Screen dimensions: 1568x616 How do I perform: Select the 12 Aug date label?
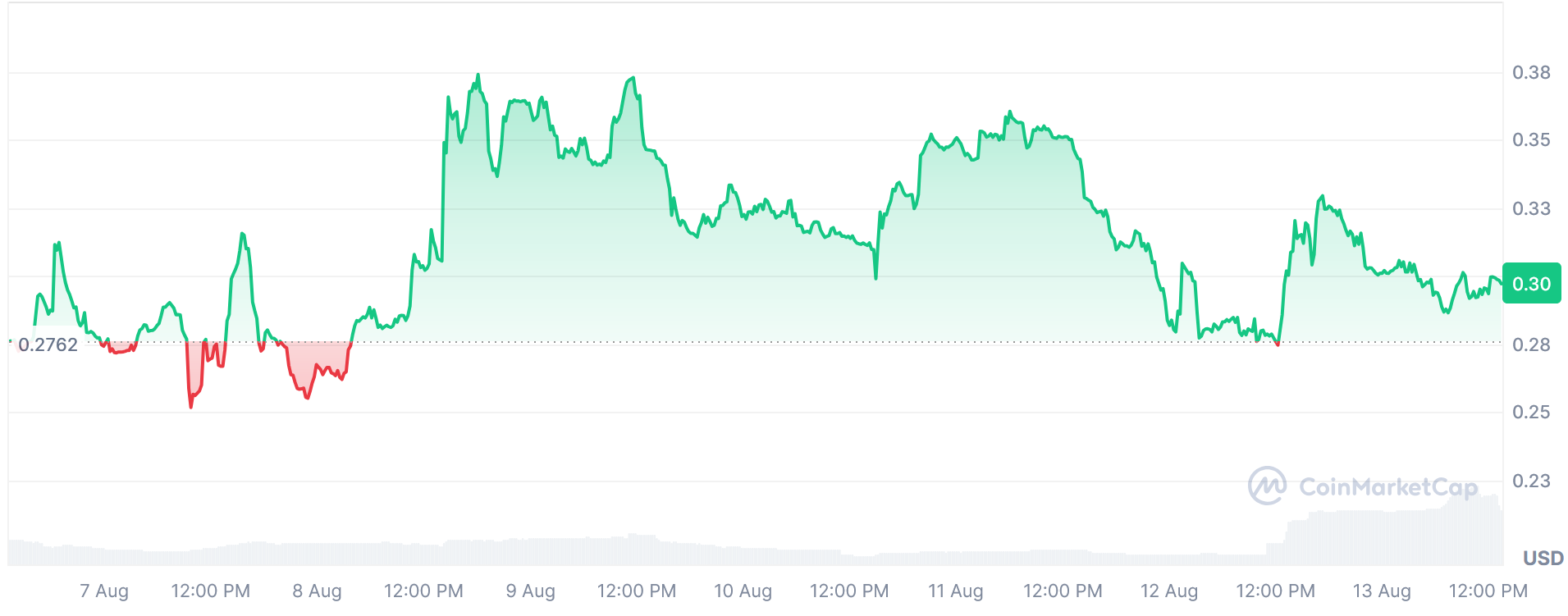[1168, 591]
